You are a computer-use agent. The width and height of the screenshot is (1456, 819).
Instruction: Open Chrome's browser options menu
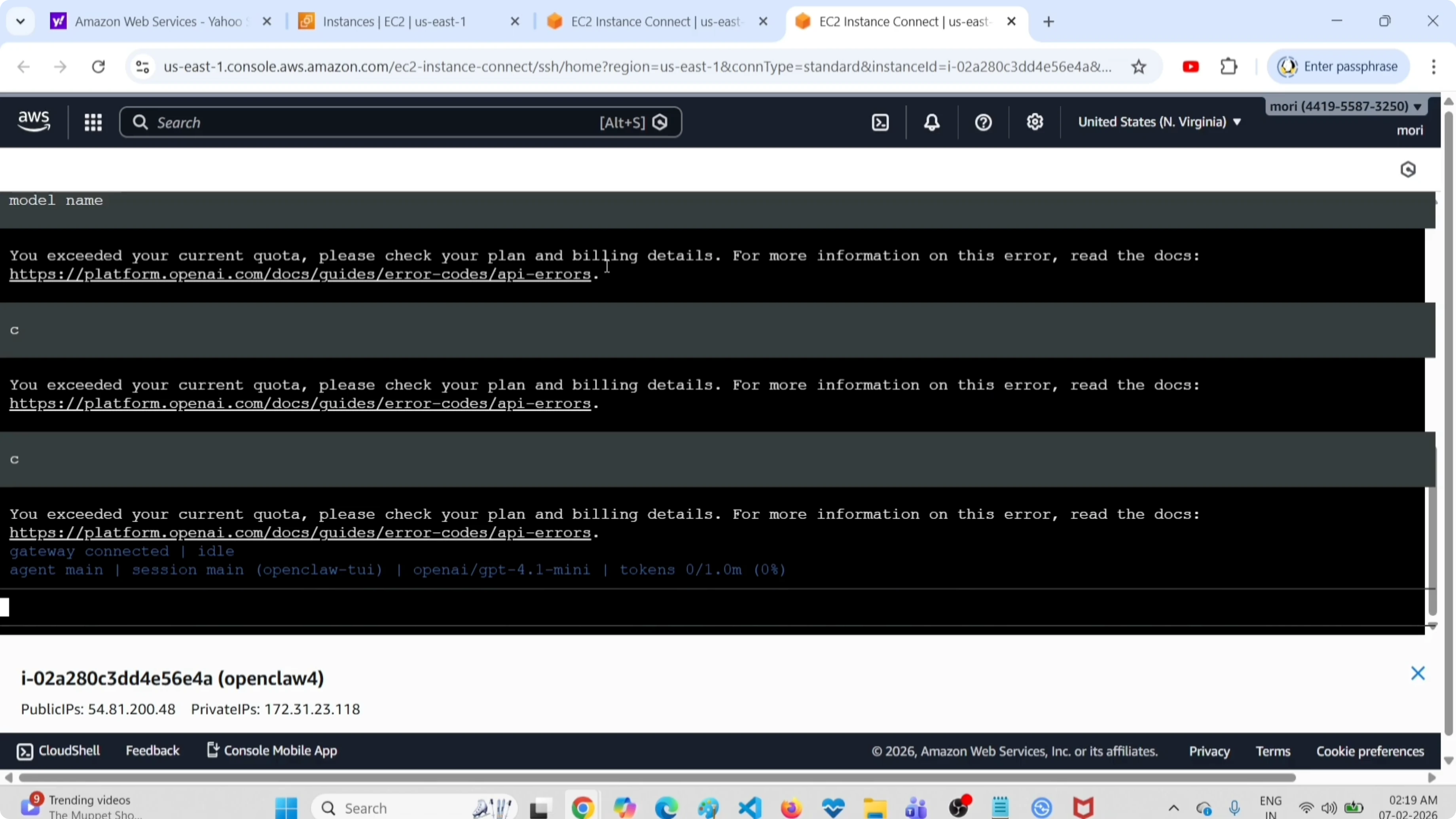coord(1434,66)
